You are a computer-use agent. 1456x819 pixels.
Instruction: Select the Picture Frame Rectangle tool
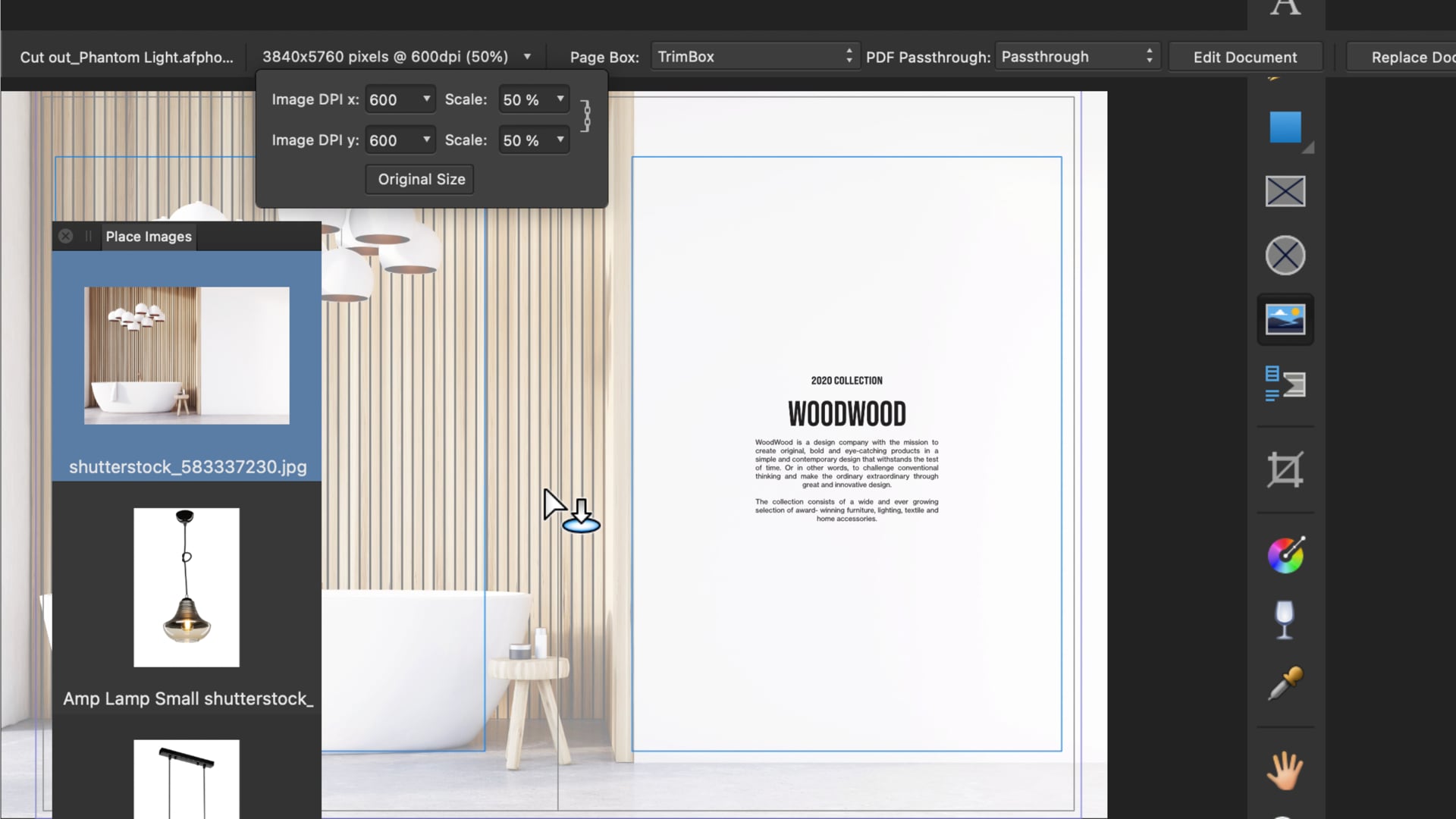point(1285,191)
